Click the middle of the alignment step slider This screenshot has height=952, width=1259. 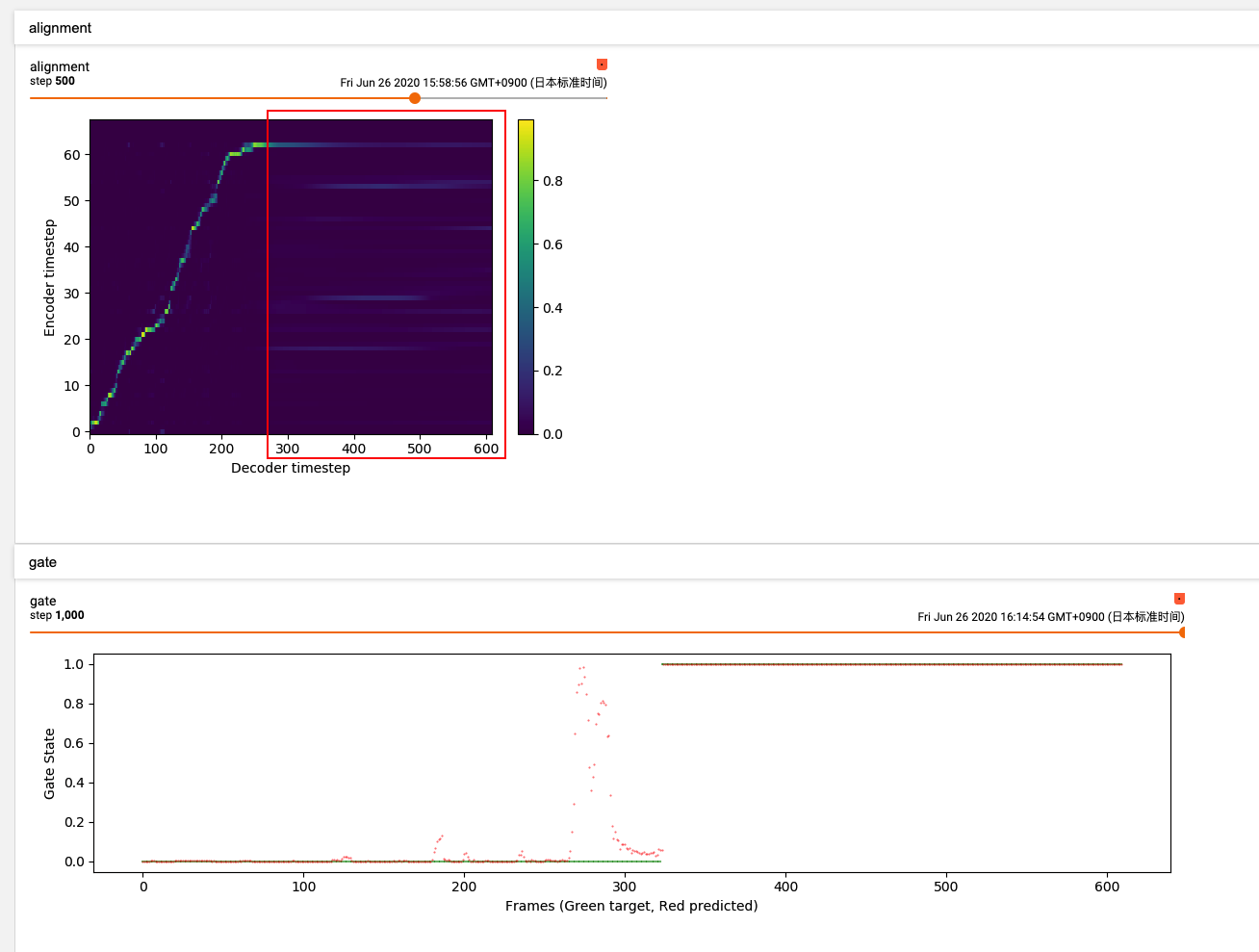(318, 97)
